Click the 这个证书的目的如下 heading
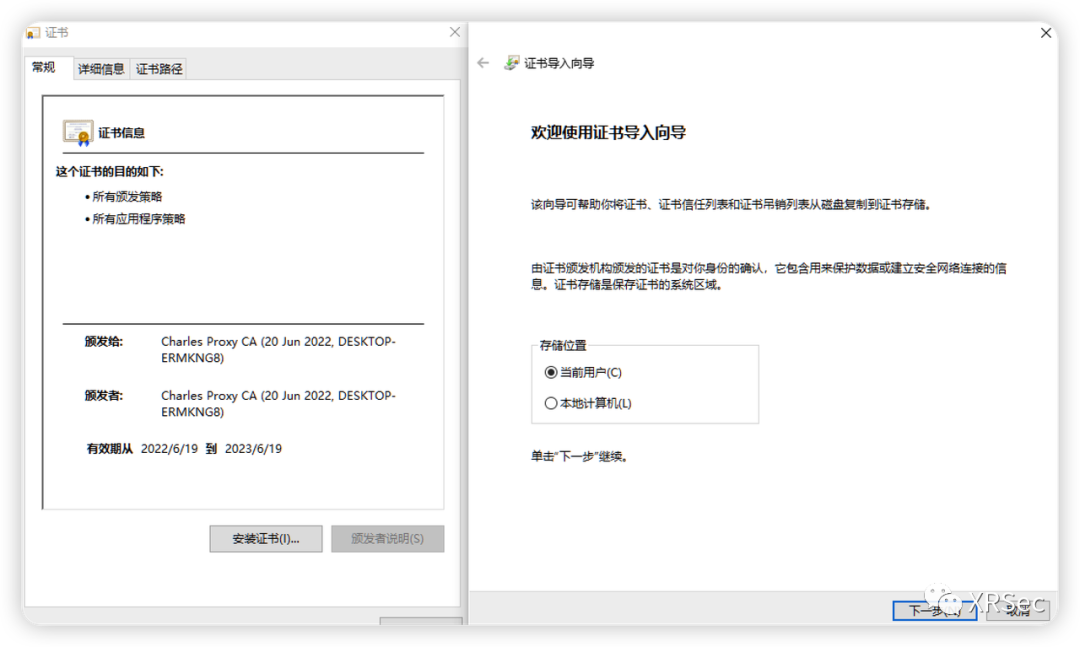Screen dimensions: 1080x647 click(110, 172)
